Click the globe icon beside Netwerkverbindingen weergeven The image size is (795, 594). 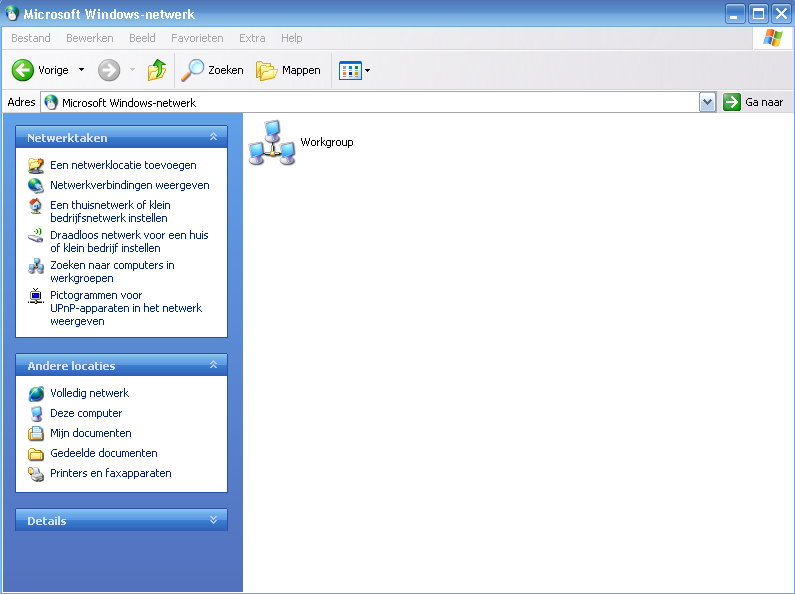[x=35, y=185]
